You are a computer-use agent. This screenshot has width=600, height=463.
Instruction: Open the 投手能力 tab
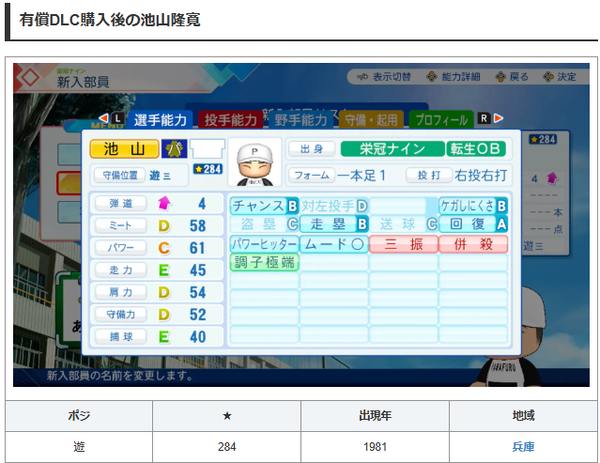tap(230, 119)
